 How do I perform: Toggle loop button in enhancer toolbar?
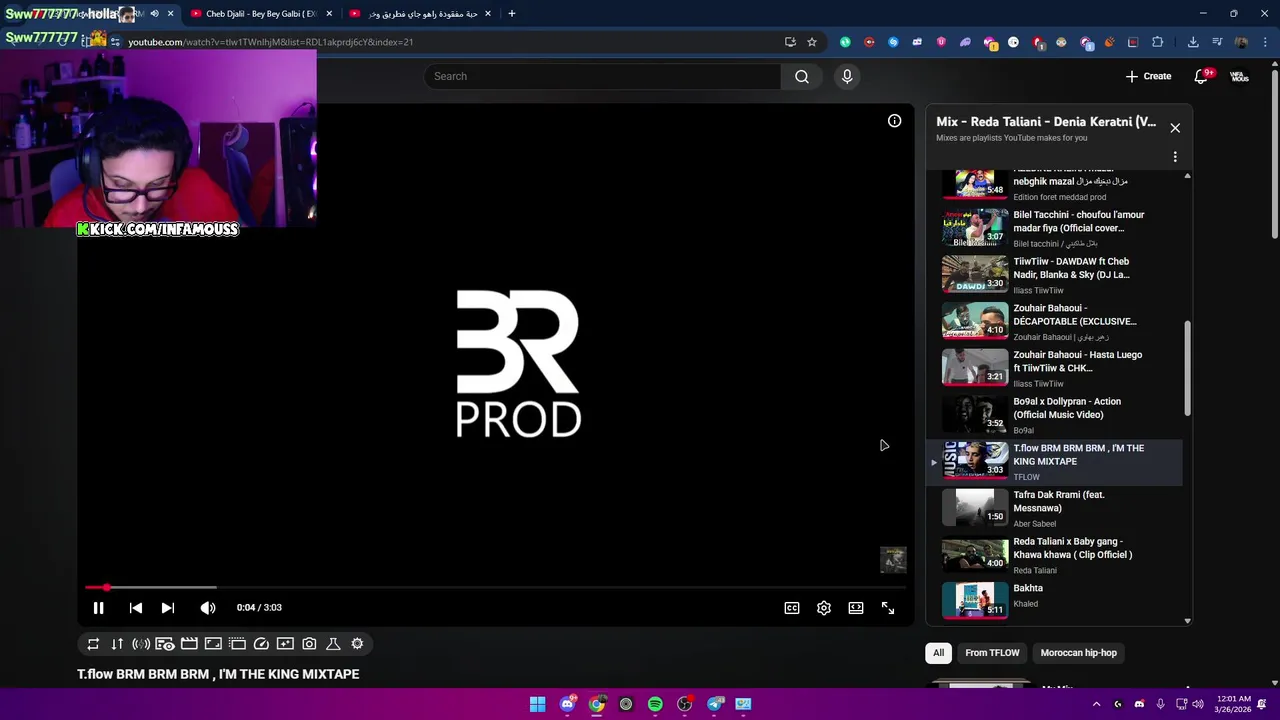click(93, 644)
